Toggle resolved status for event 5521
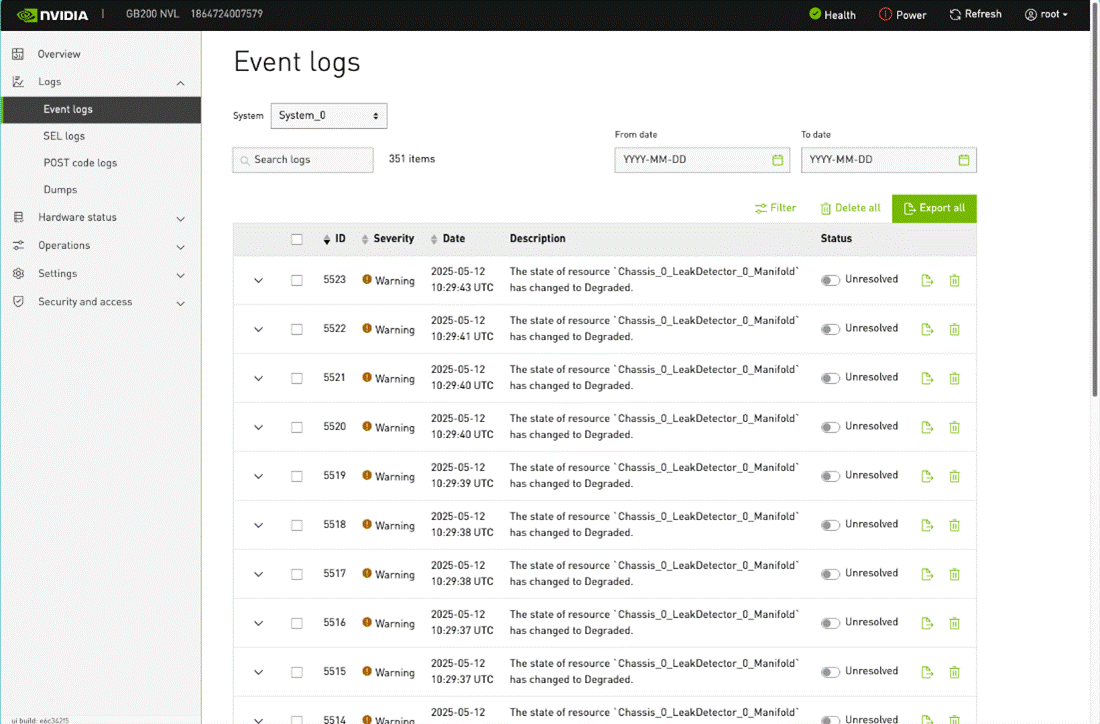 [x=830, y=379]
